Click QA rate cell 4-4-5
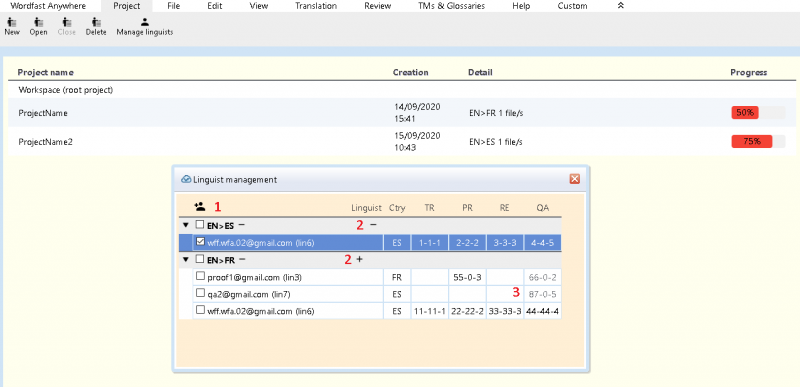This screenshot has height=387, width=800. tap(542, 243)
